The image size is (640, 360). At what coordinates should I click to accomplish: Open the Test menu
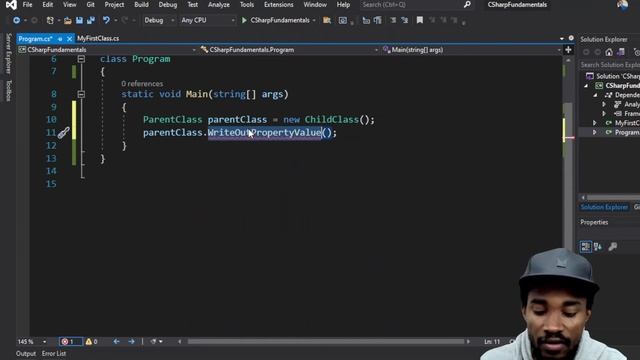193,4
